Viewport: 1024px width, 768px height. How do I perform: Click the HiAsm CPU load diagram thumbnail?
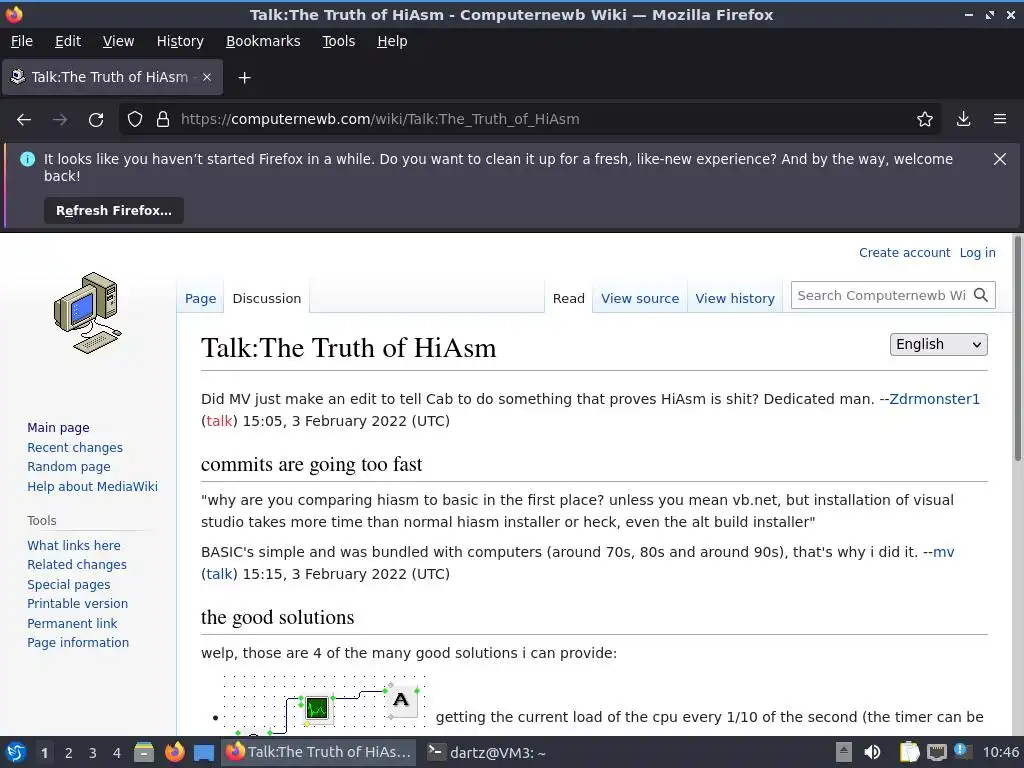coord(323,705)
